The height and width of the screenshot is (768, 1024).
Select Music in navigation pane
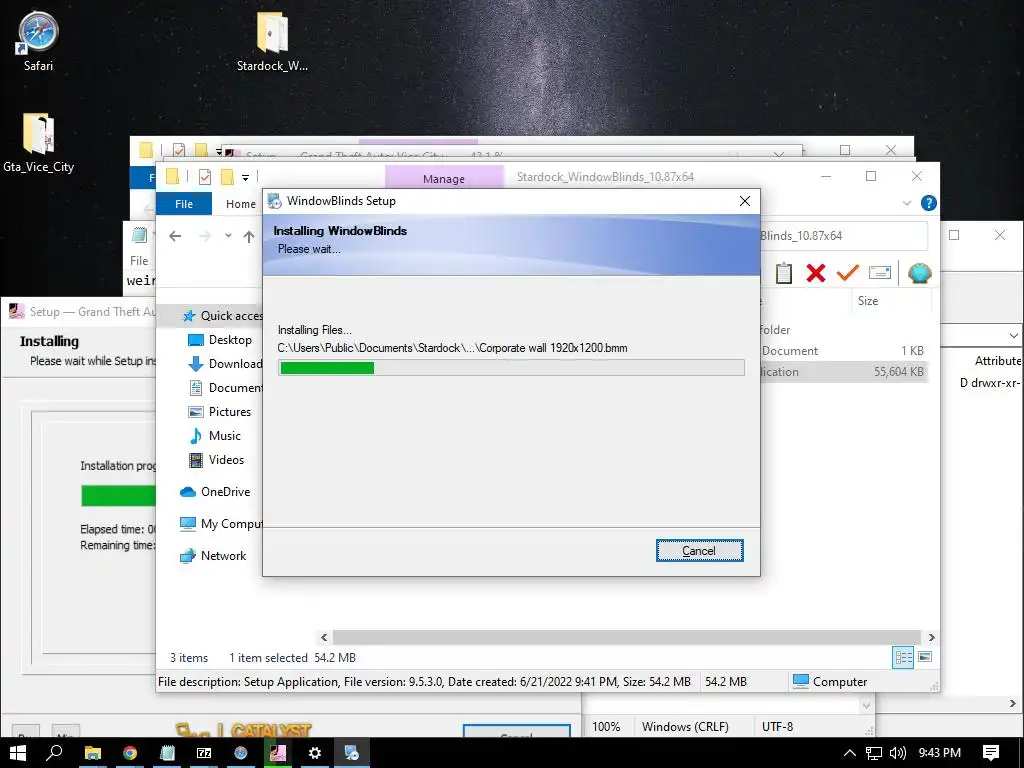(x=215, y=436)
